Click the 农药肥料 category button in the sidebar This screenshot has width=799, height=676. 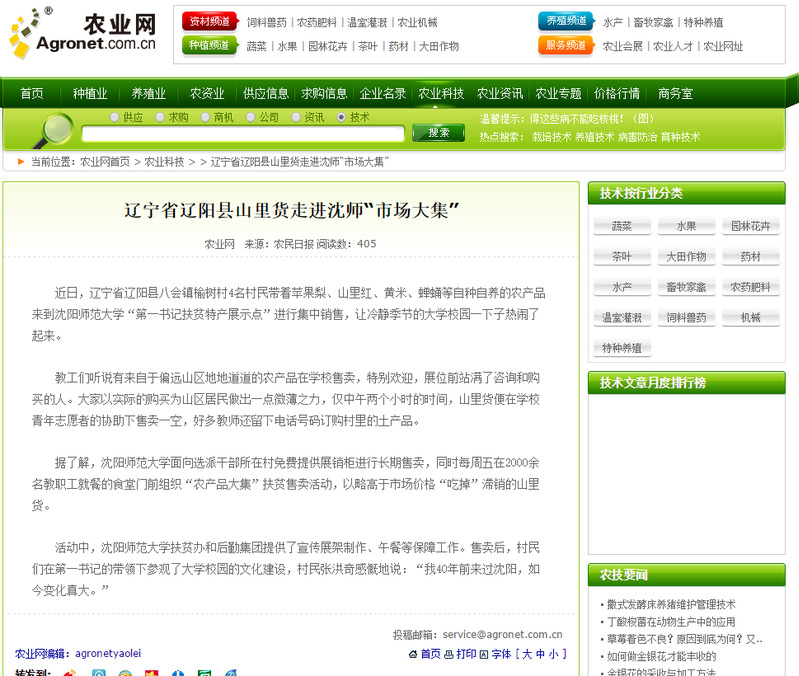[x=751, y=287]
